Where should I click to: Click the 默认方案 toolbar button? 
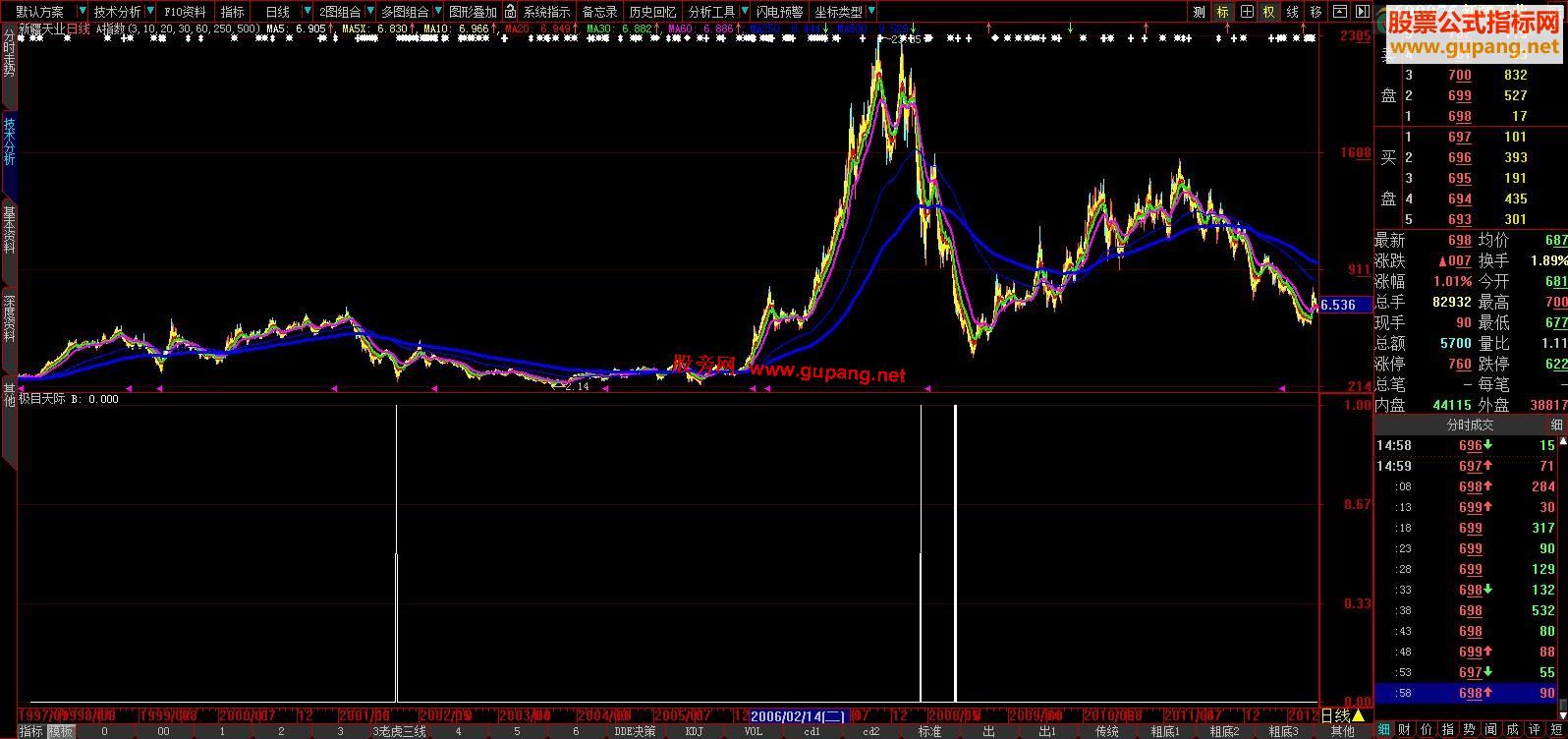(x=39, y=12)
